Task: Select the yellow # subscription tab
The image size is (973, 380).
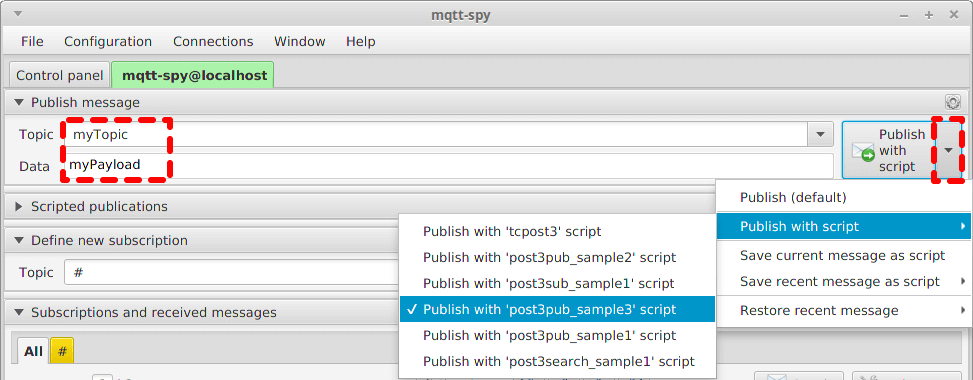Action: pos(62,351)
